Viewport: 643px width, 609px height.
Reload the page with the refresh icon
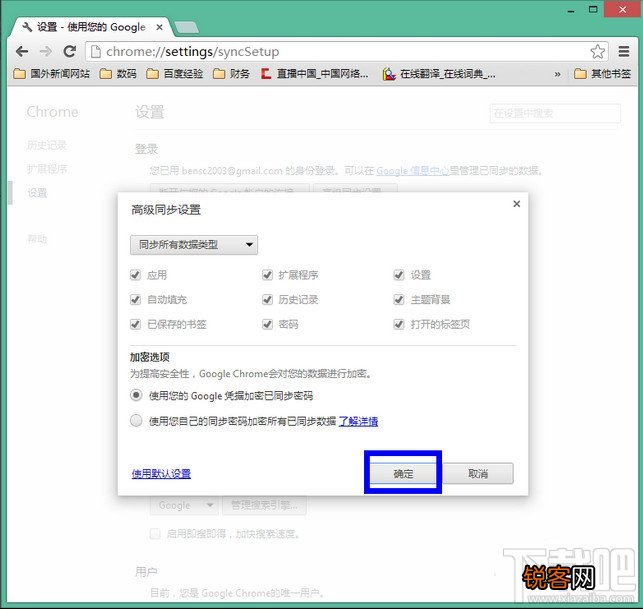(x=70, y=52)
